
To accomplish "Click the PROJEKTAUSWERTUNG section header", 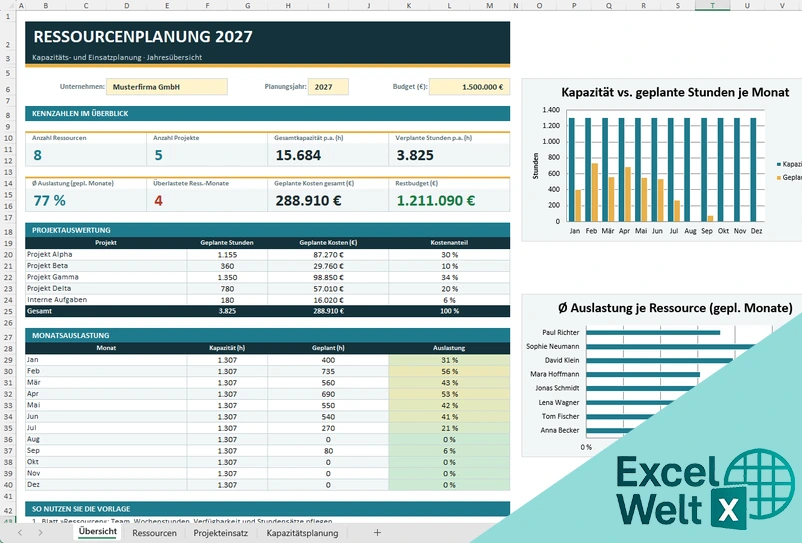I will point(268,230).
